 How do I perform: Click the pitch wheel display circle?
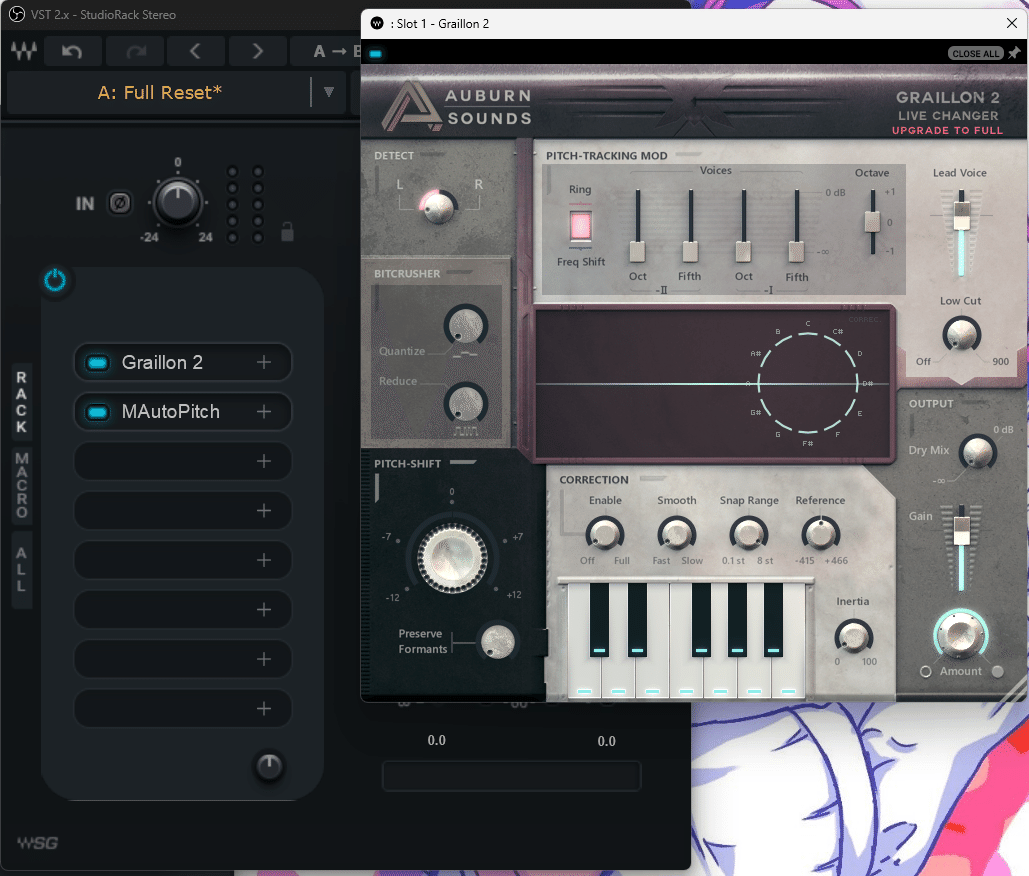coord(808,383)
